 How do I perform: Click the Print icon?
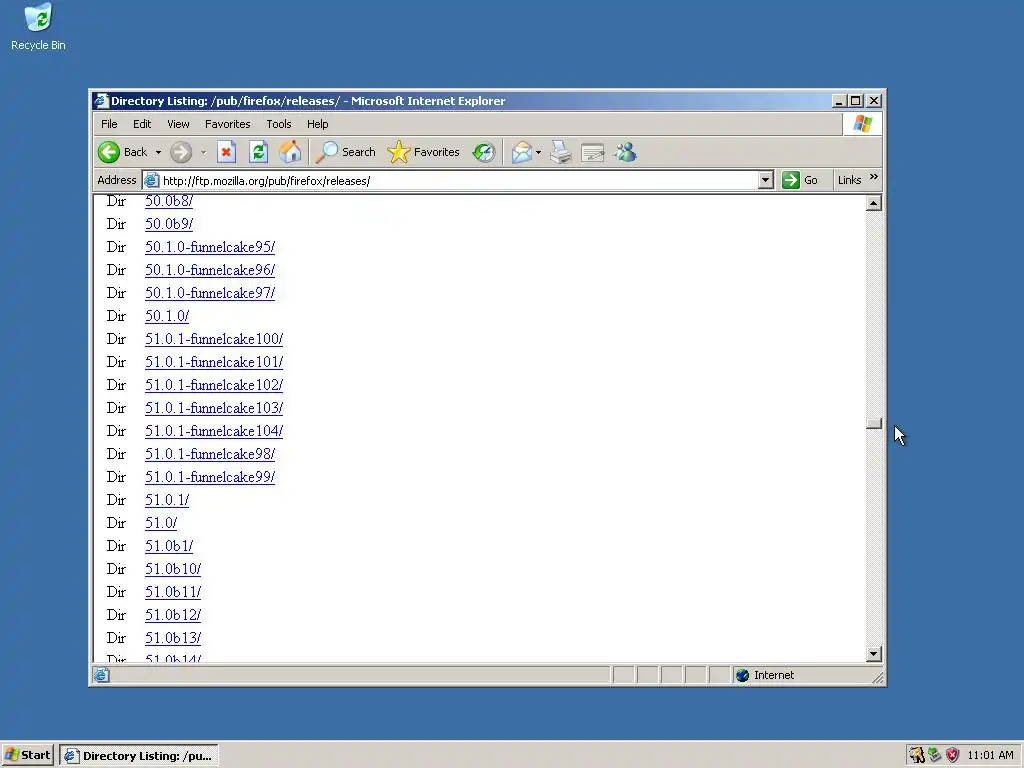pos(560,152)
